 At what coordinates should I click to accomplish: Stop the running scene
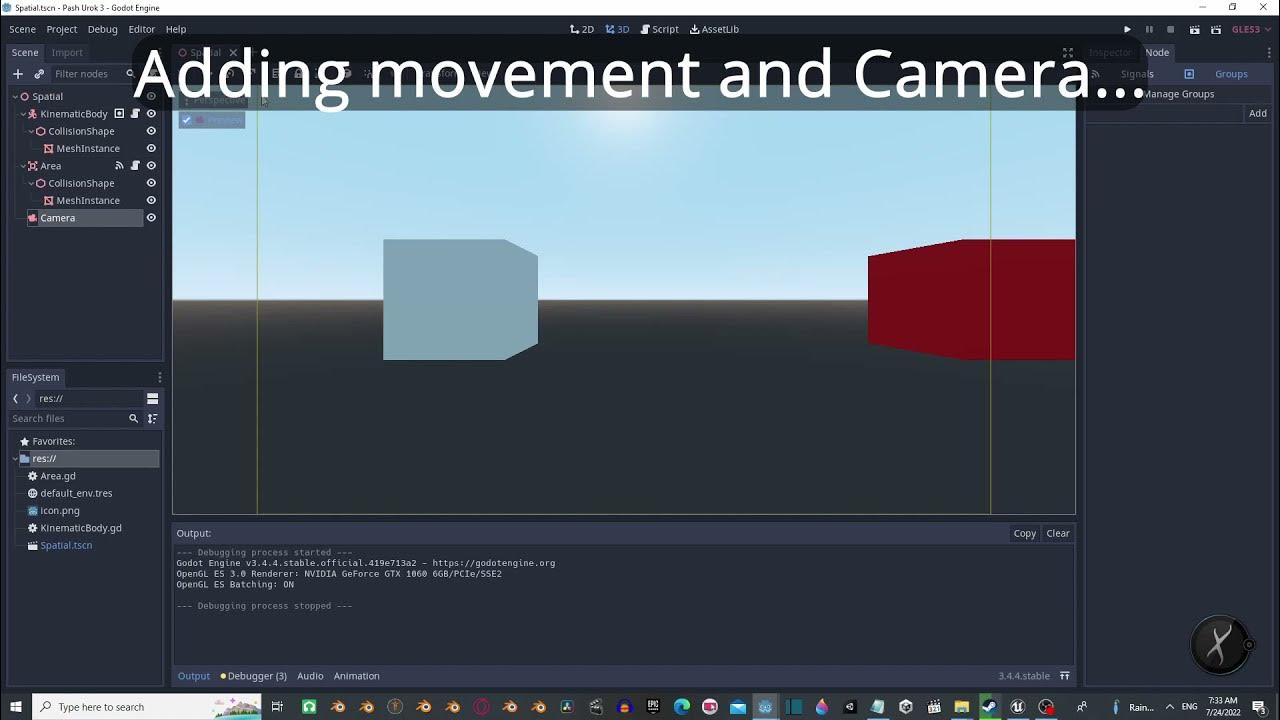(1170, 30)
